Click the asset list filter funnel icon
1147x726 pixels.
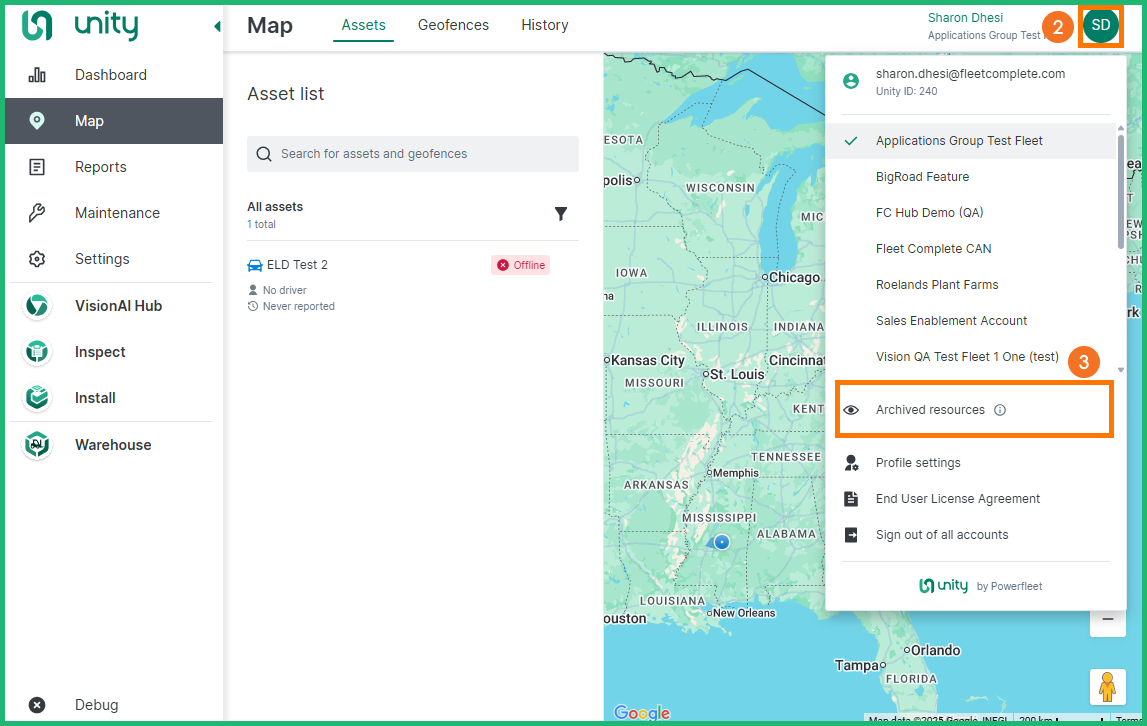pos(561,214)
